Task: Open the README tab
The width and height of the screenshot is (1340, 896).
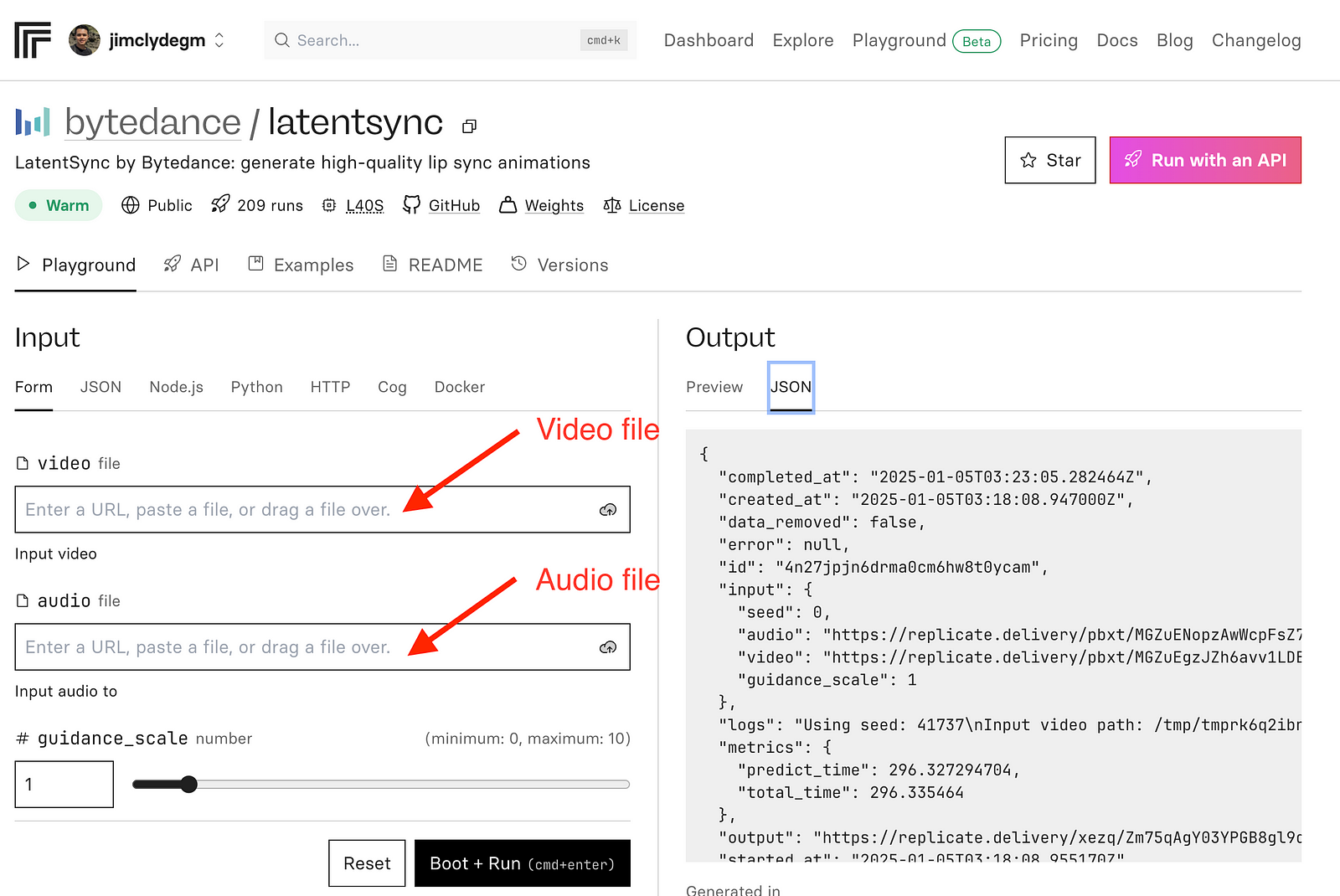Action: 432,265
